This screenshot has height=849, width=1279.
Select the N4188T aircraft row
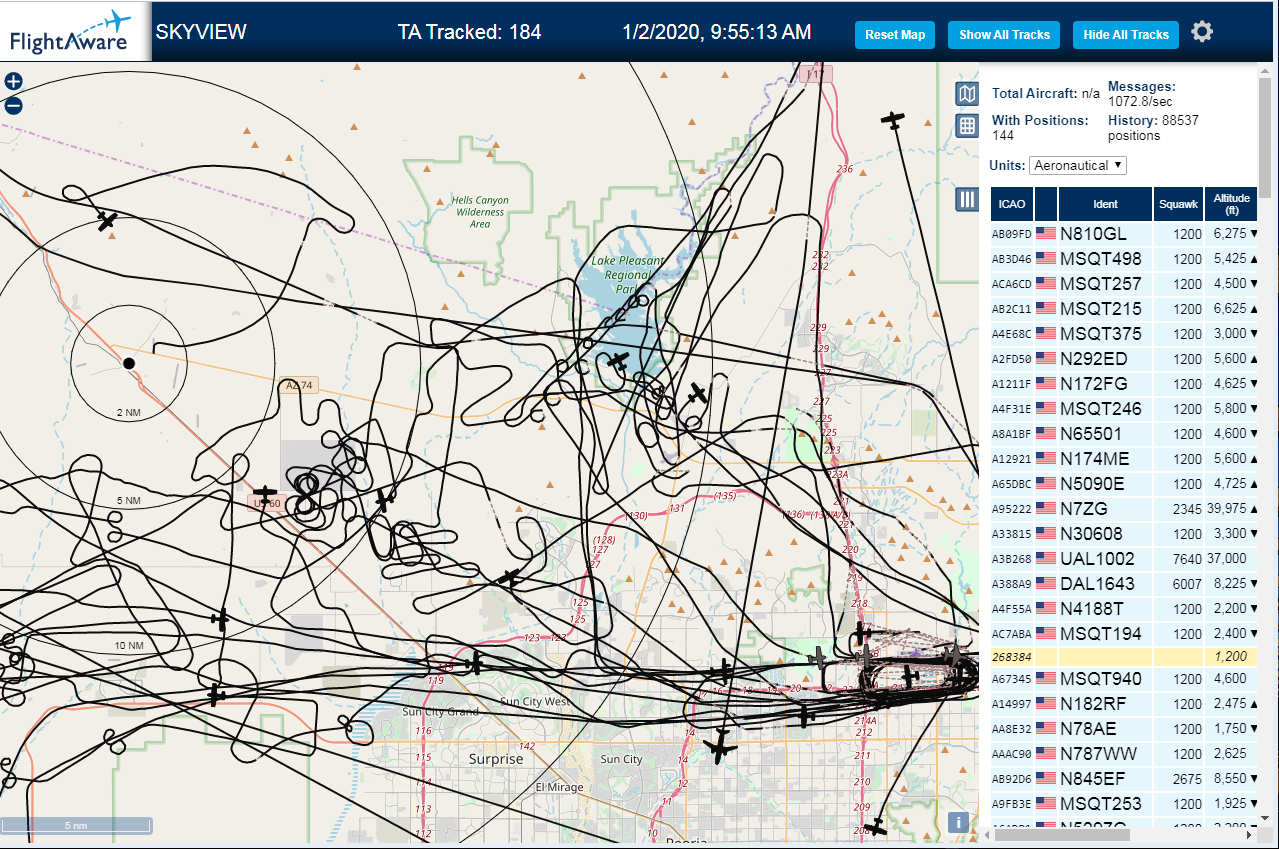click(1125, 609)
